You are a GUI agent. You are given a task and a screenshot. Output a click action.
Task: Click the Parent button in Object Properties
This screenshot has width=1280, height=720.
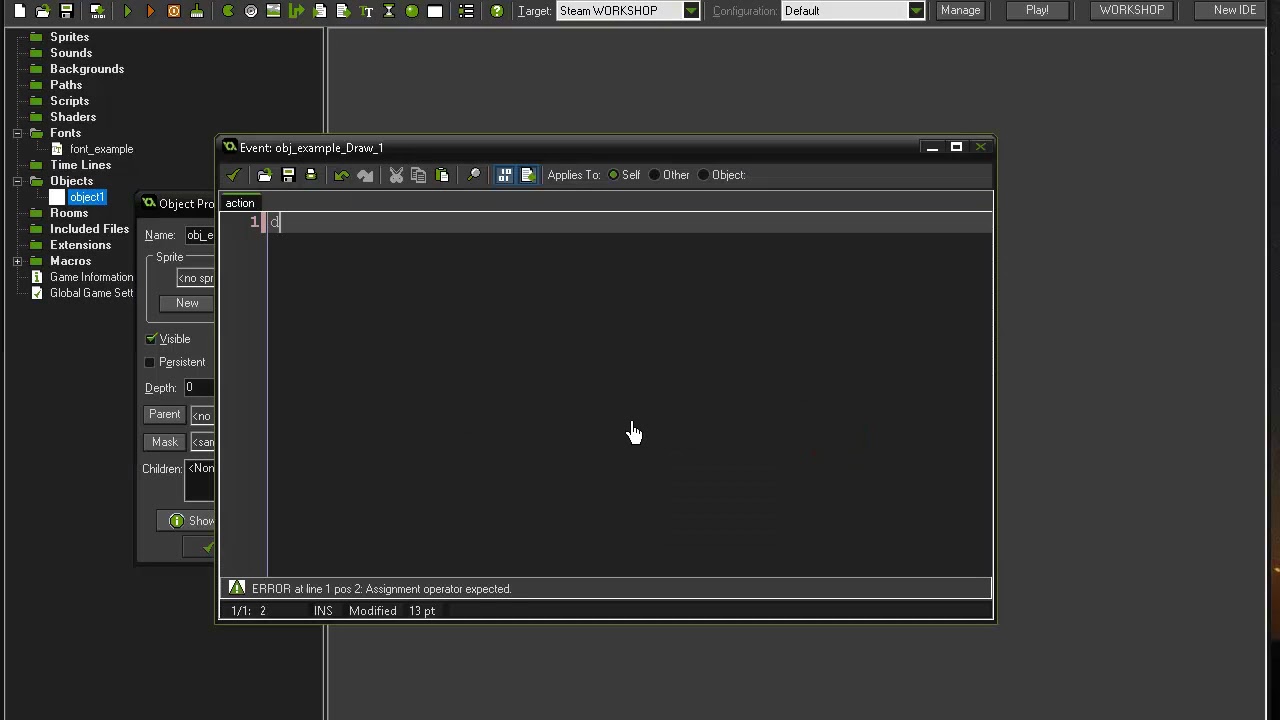click(x=164, y=415)
